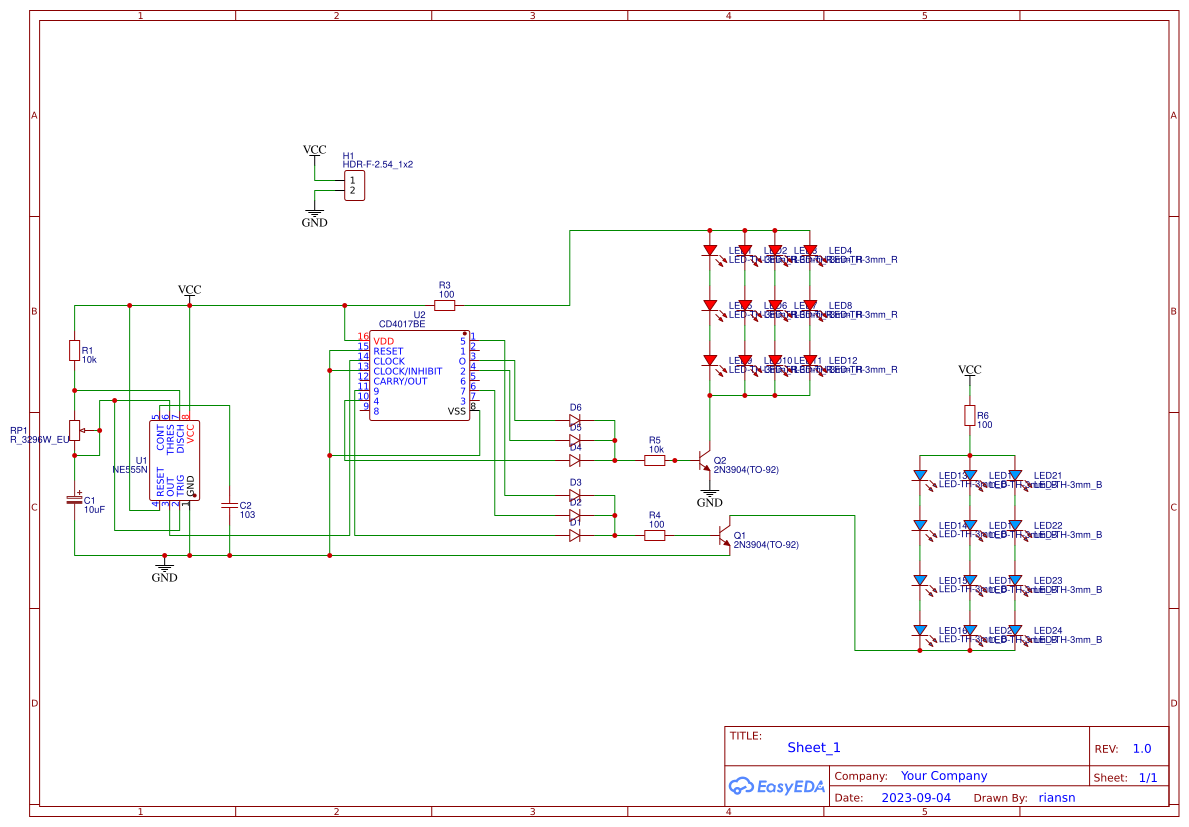Click the C1 10uF capacitor symbol
The width and height of the screenshot is (1189, 827).
[74, 497]
